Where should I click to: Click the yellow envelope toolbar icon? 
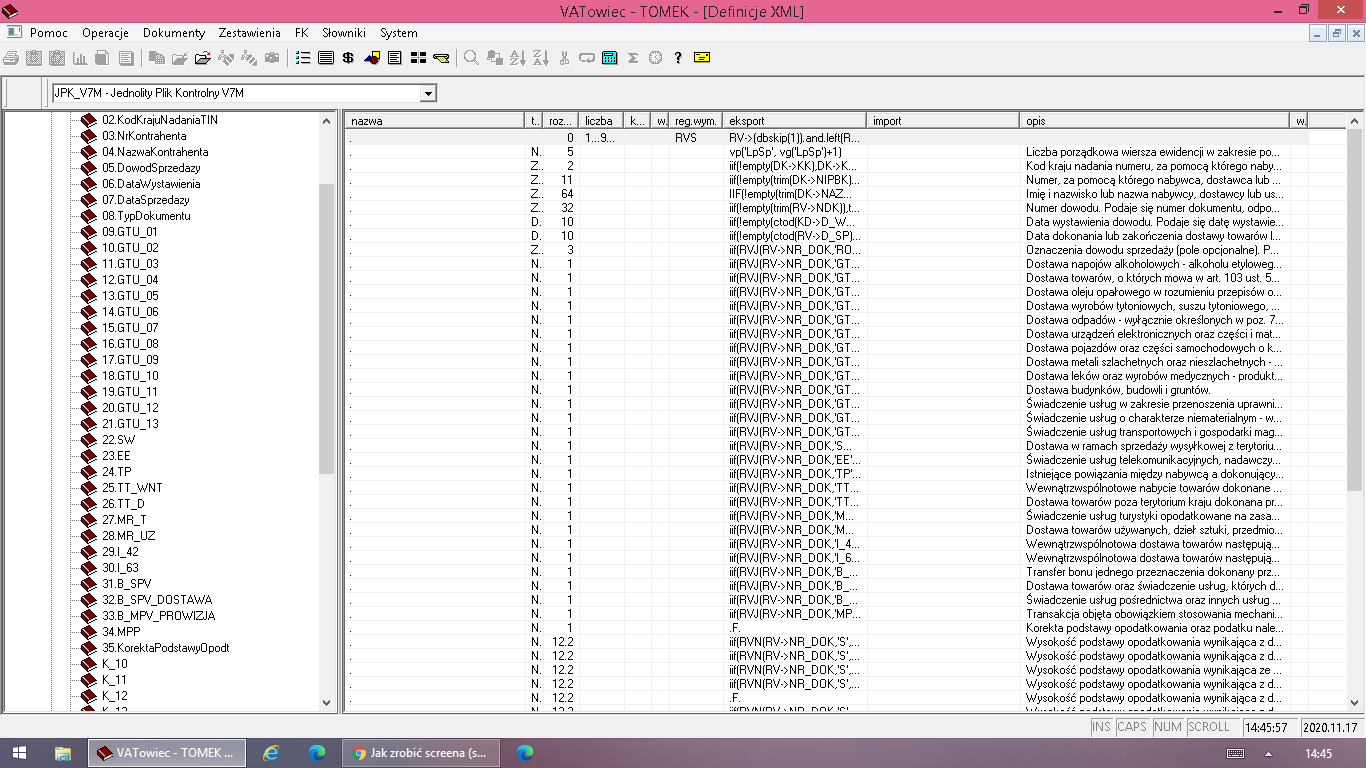click(701, 58)
